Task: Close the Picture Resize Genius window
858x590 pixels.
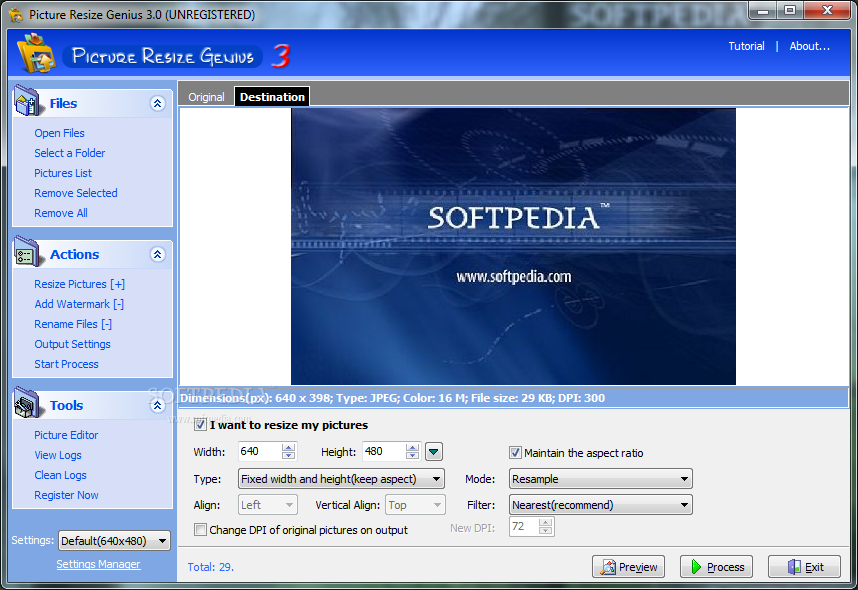Action: 827,10
